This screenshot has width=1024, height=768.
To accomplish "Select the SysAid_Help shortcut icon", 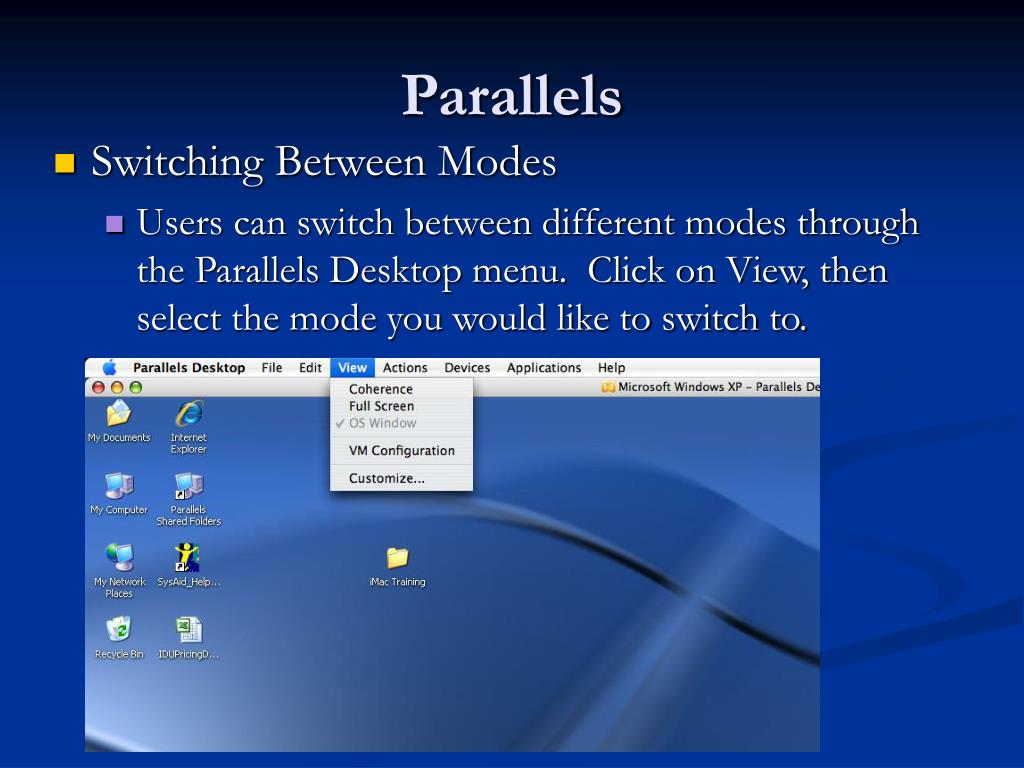I will (x=187, y=557).
